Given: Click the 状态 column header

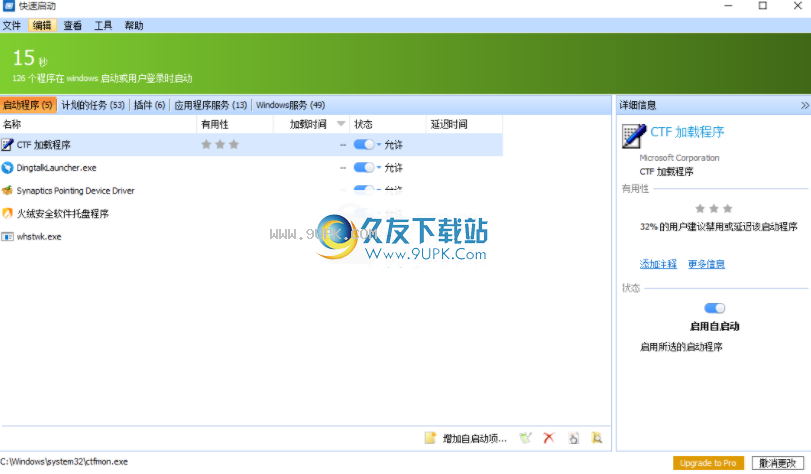Looking at the screenshot, I should (388, 124).
